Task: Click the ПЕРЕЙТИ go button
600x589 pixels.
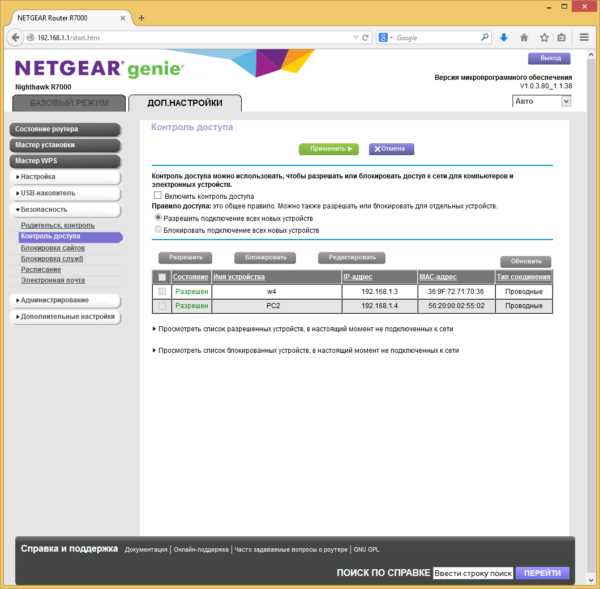Action: (x=542, y=573)
